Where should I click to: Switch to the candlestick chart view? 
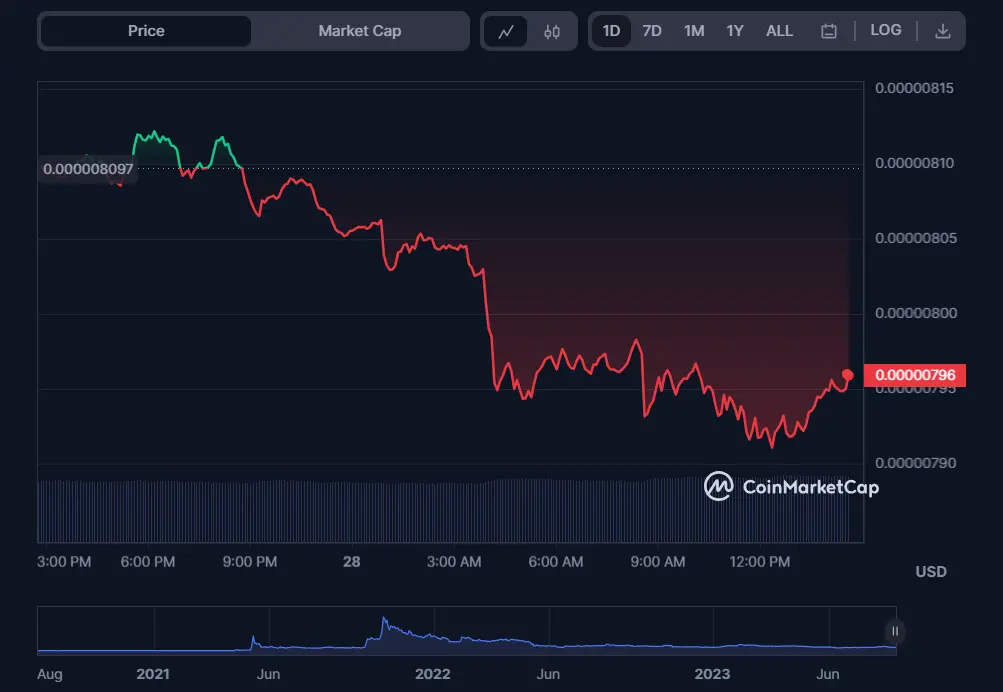(552, 31)
